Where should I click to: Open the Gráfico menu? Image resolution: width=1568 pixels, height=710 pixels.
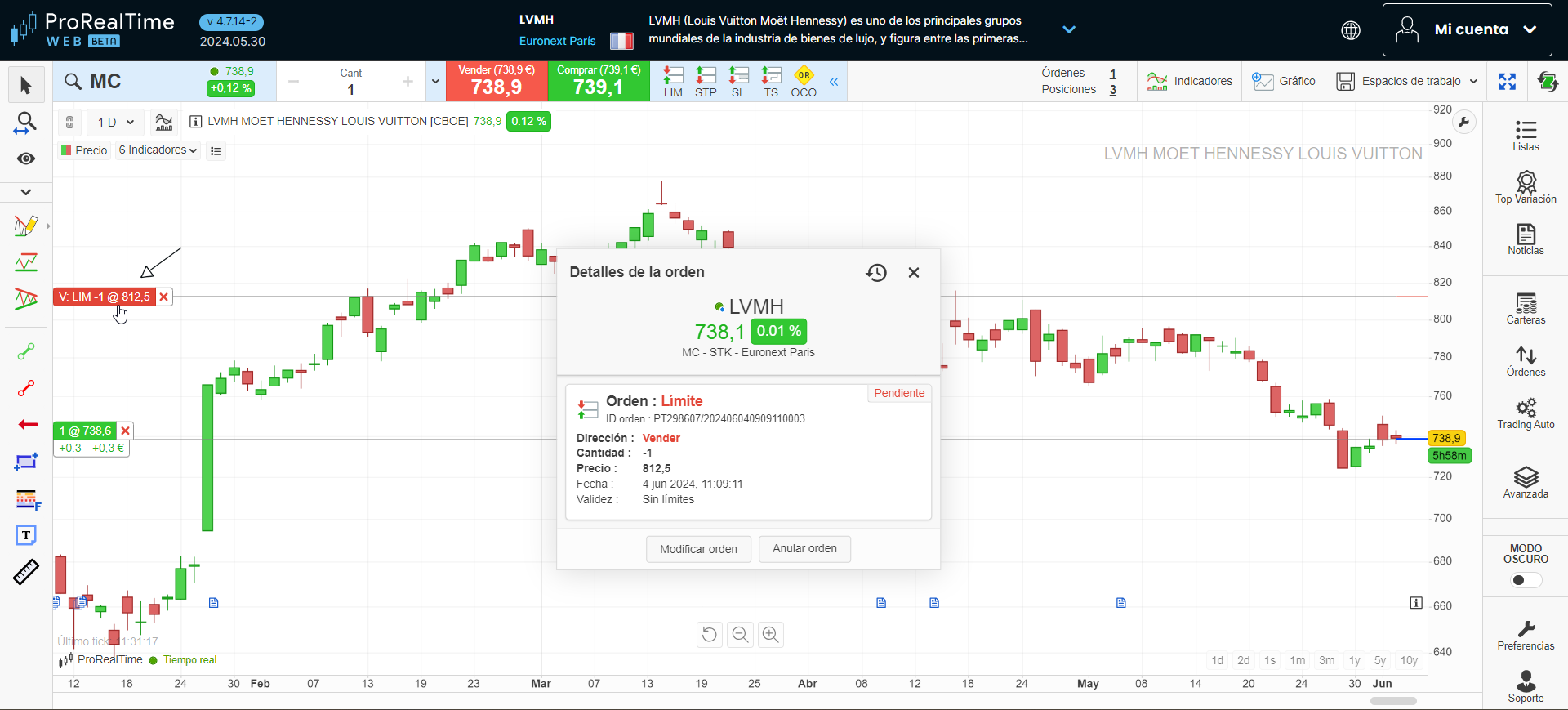[1284, 82]
